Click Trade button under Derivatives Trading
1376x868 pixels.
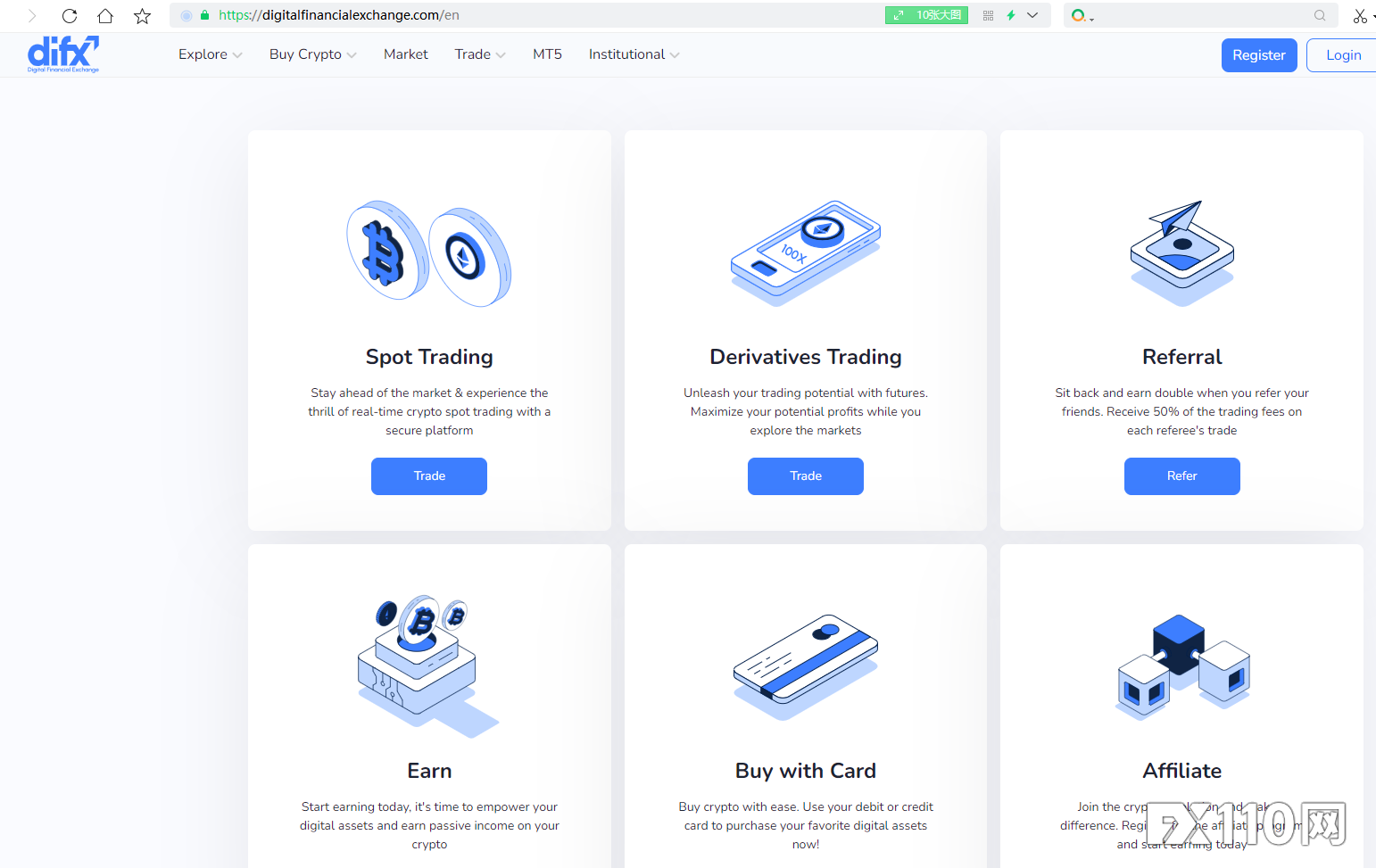[x=806, y=476]
